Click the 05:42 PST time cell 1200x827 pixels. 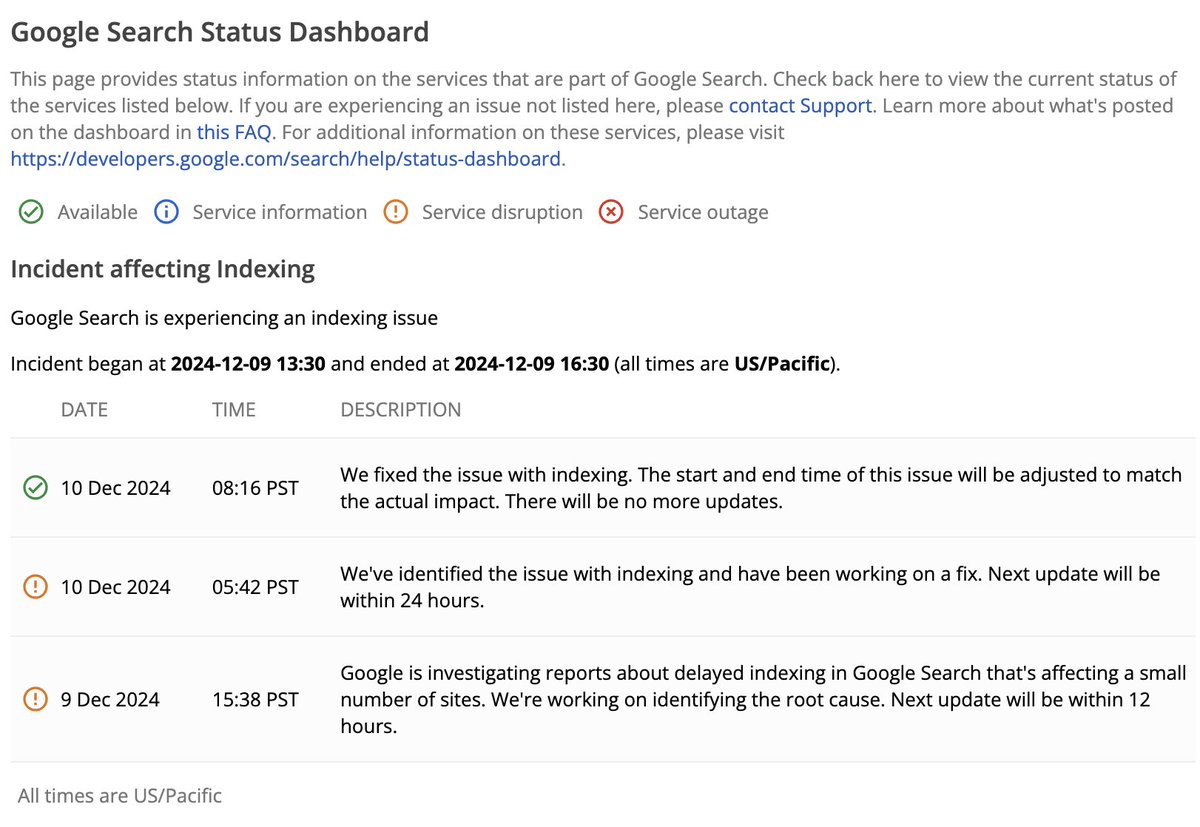point(255,587)
